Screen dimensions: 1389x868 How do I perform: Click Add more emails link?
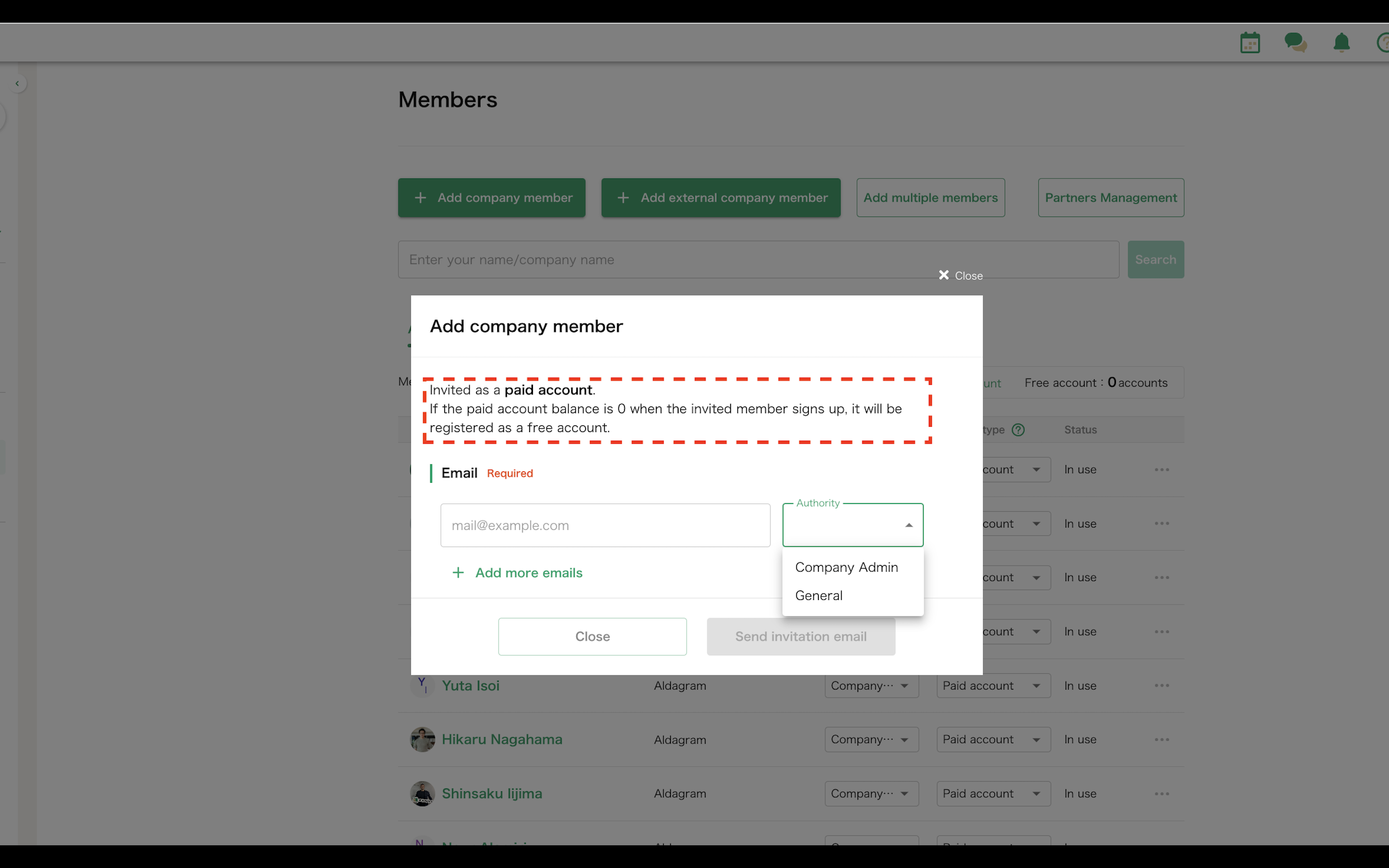[x=528, y=572]
